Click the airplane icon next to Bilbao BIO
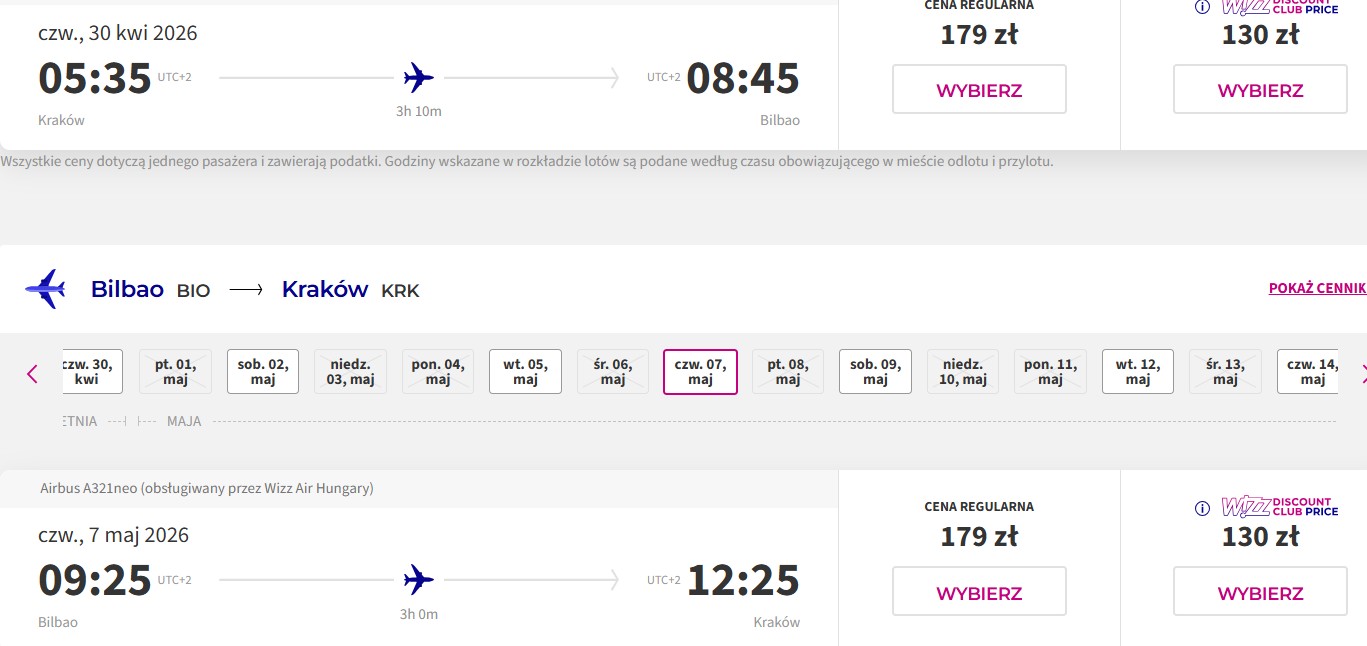The image size is (1367, 646). [46, 289]
